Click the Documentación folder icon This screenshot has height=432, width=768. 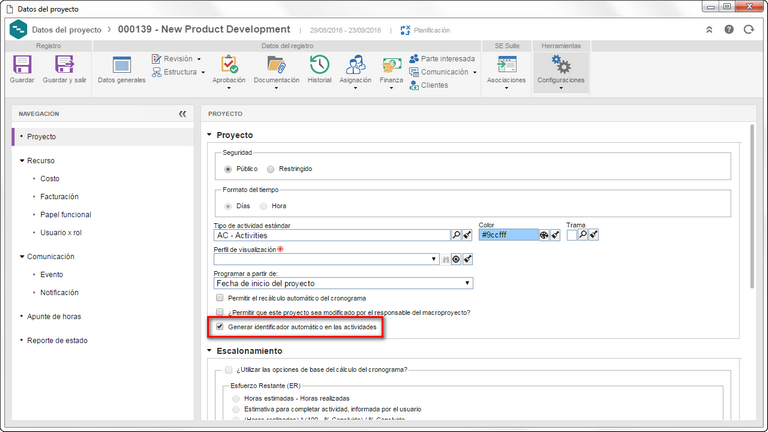point(276,65)
